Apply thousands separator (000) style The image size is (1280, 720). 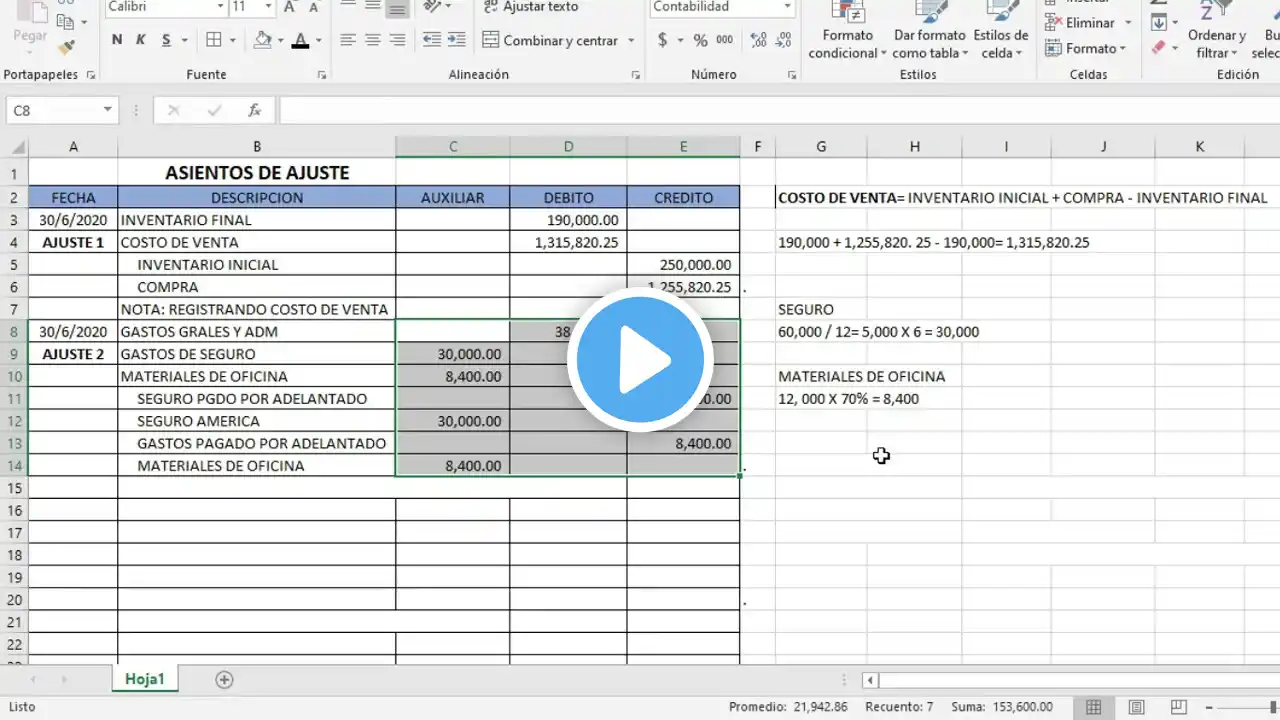tap(725, 40)
